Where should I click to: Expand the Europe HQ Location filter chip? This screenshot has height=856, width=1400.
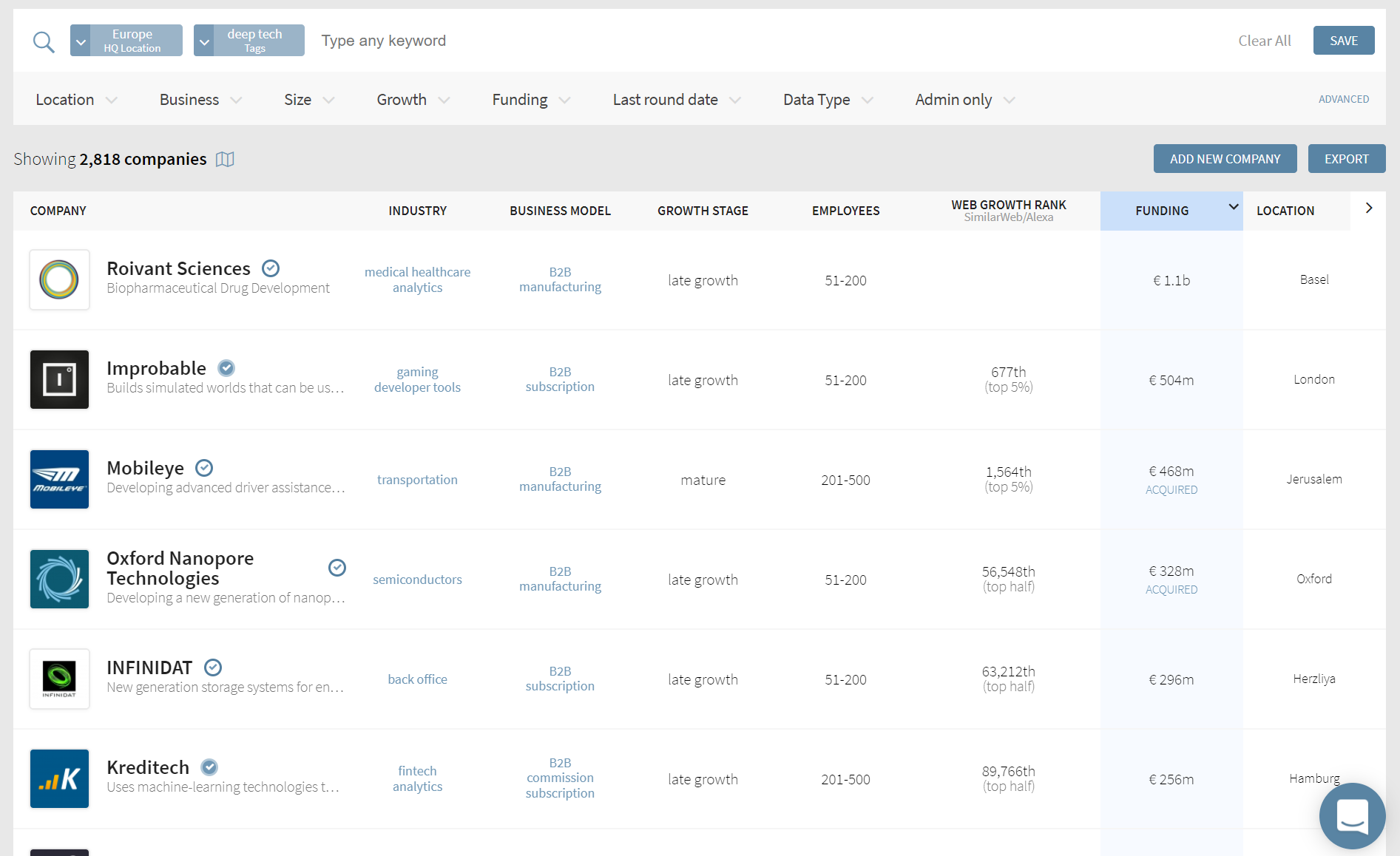81,41
